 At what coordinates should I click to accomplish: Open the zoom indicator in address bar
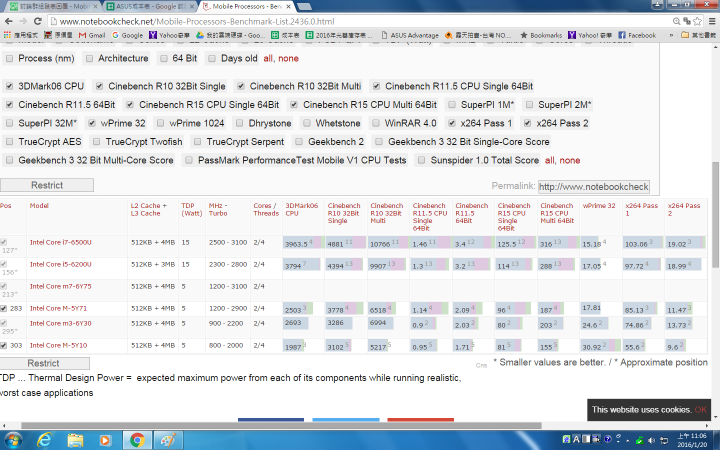point(676,21)
